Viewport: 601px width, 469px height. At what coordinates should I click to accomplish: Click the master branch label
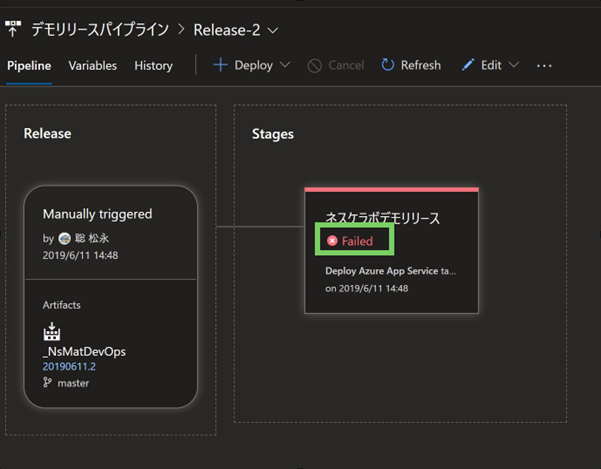pyautogui.click(x=73, y=383)
